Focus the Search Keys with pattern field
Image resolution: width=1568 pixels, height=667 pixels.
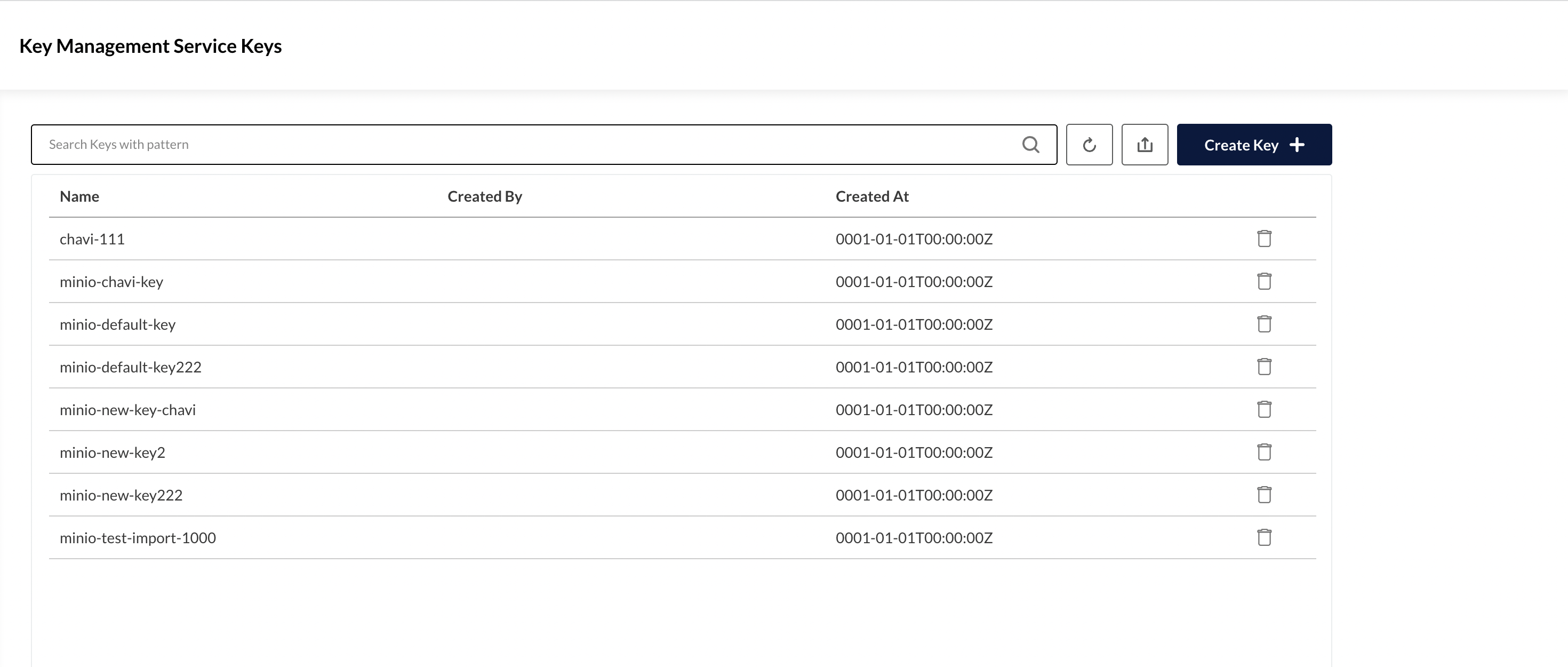click(x=524, y=145)
